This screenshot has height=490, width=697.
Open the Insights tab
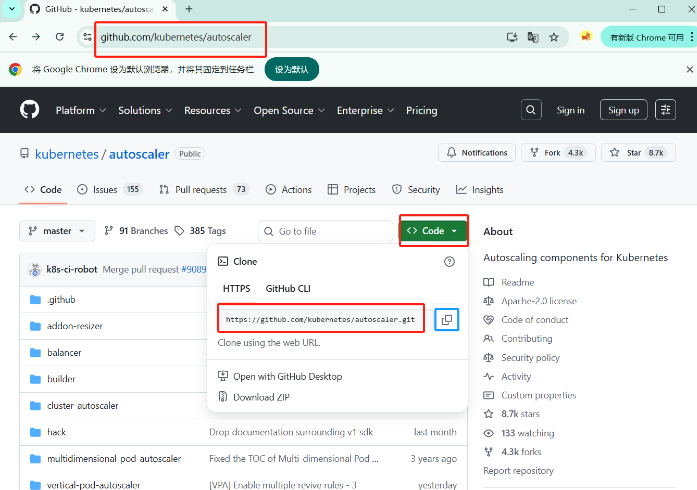coord(480,190)
